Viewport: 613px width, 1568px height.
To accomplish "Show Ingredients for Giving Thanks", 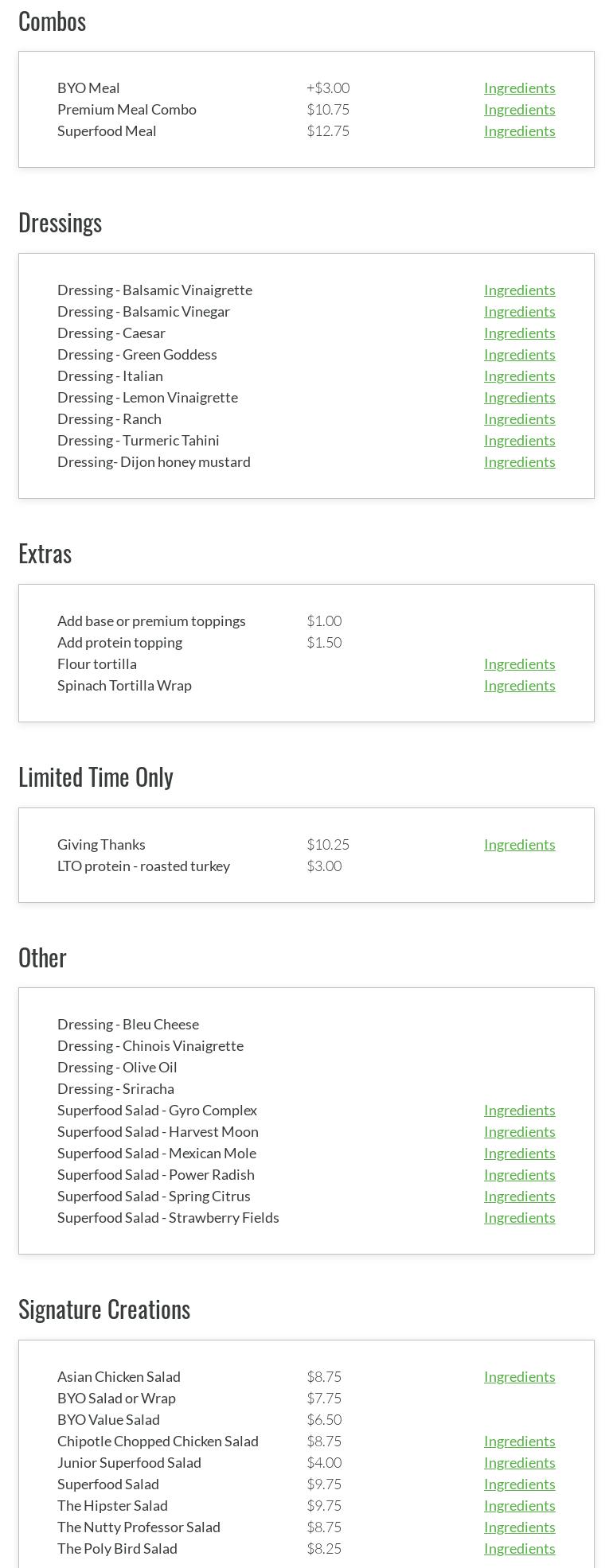I will pos(519,845).
